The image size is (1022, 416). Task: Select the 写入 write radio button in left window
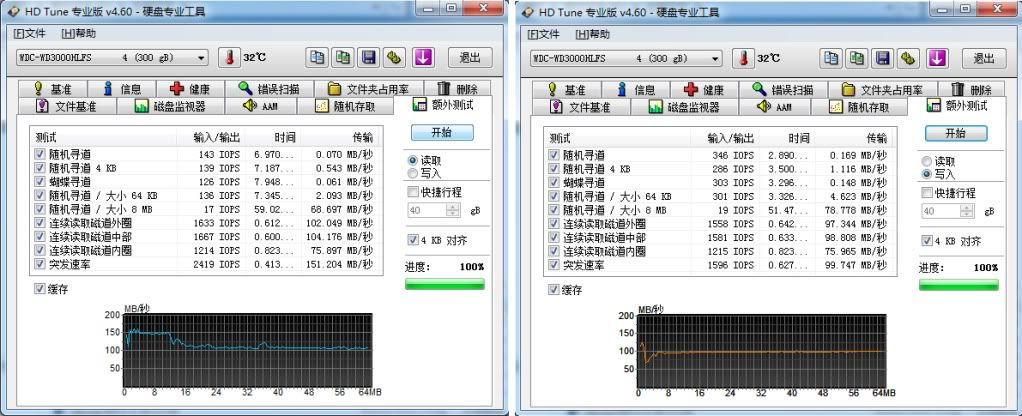[x=413, y=174]
